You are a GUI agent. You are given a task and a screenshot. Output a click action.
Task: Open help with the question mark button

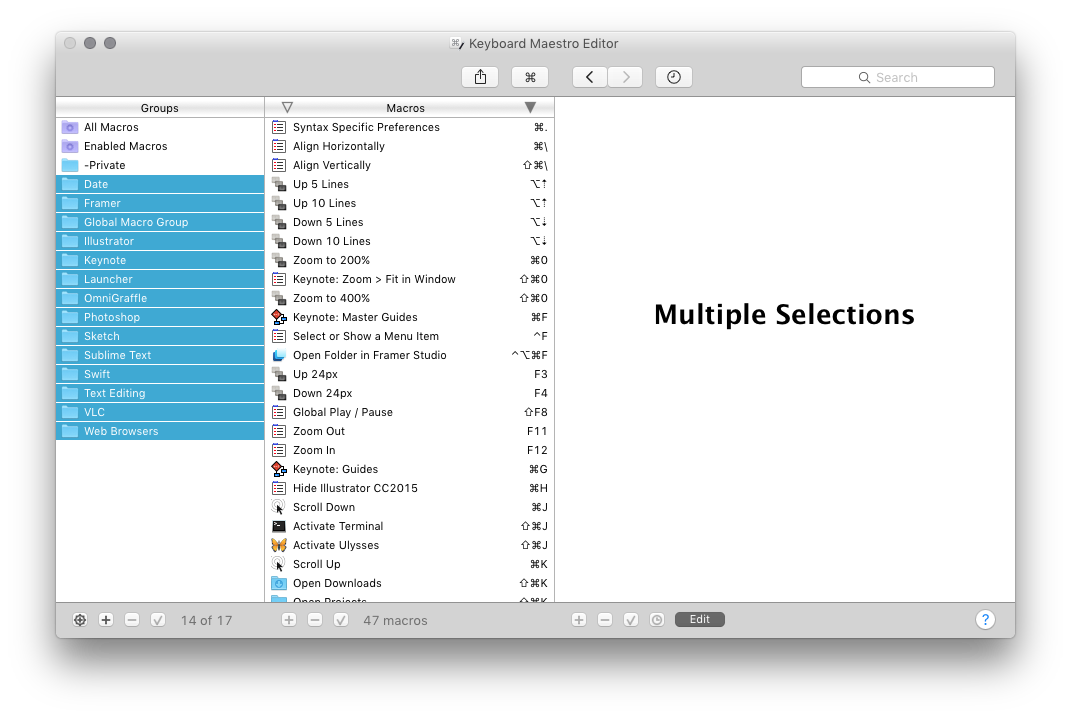pyautogui.click(x=985, y=620)
